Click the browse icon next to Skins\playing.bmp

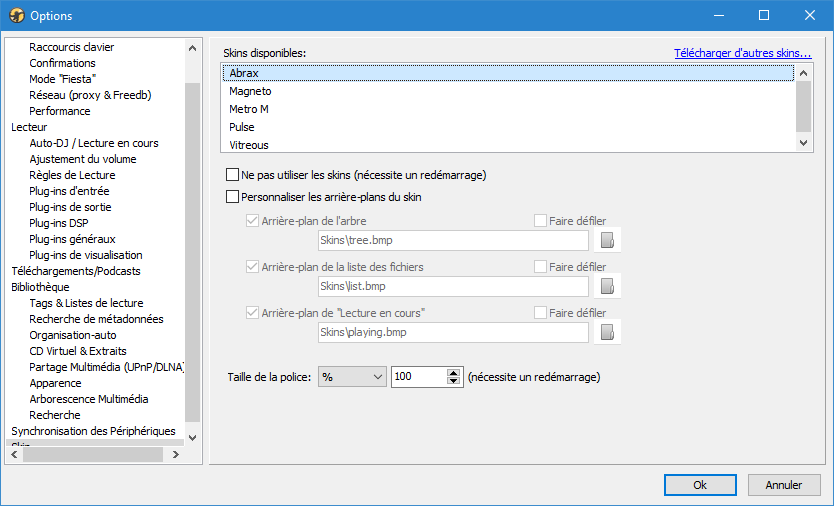pos(607,332)
